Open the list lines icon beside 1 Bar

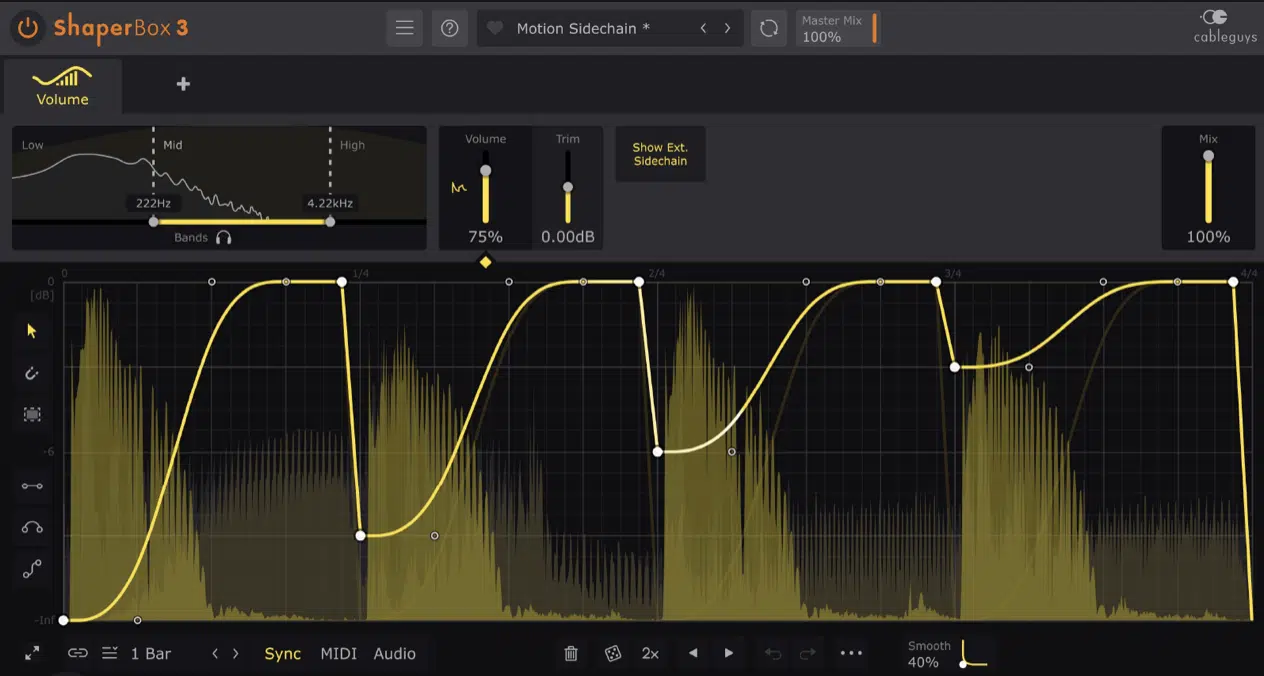click(109, 653)
